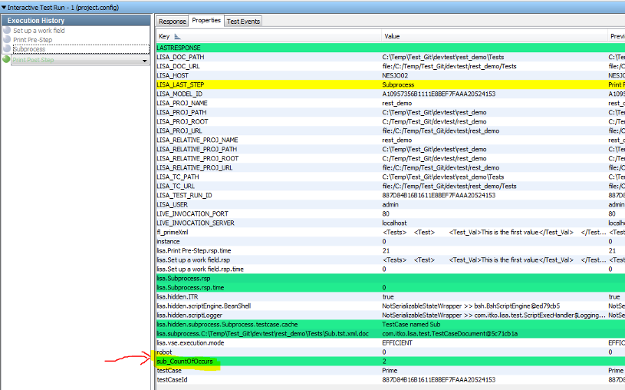Switch to the Response tab
Screen dimensions: 625x390
(172, 21)
